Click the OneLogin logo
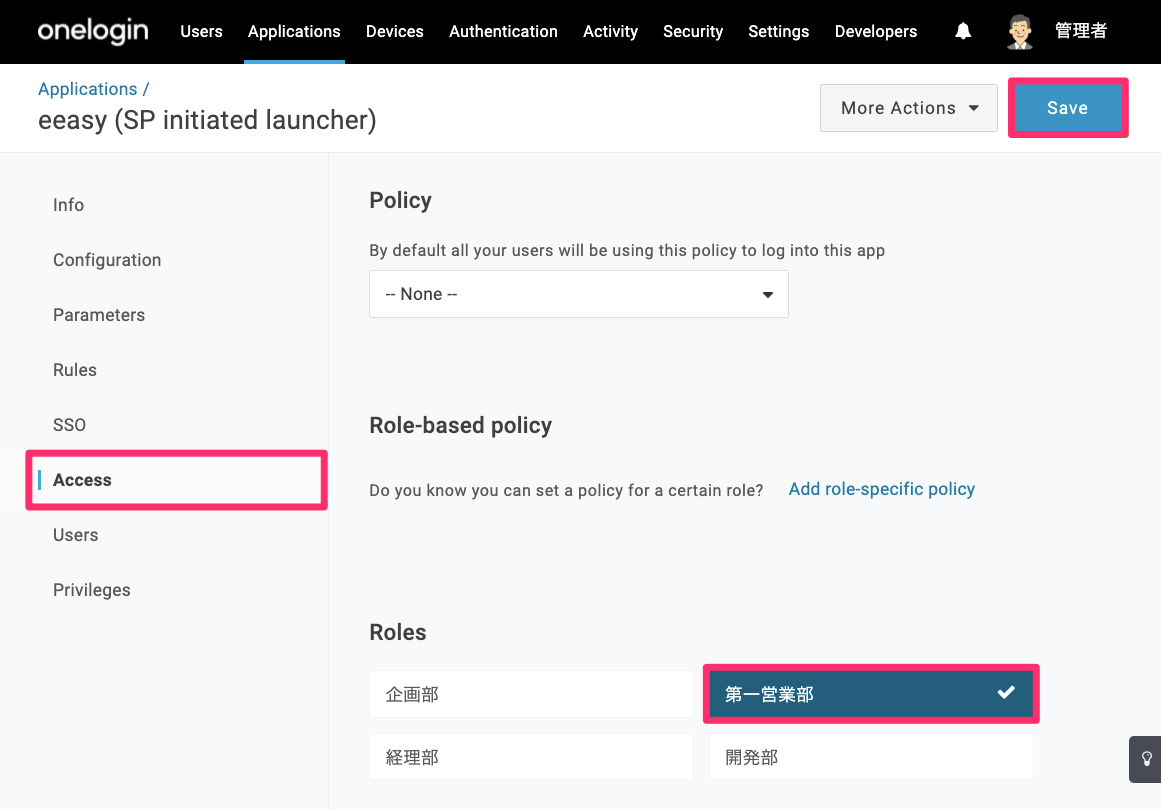 coord(93,31)
